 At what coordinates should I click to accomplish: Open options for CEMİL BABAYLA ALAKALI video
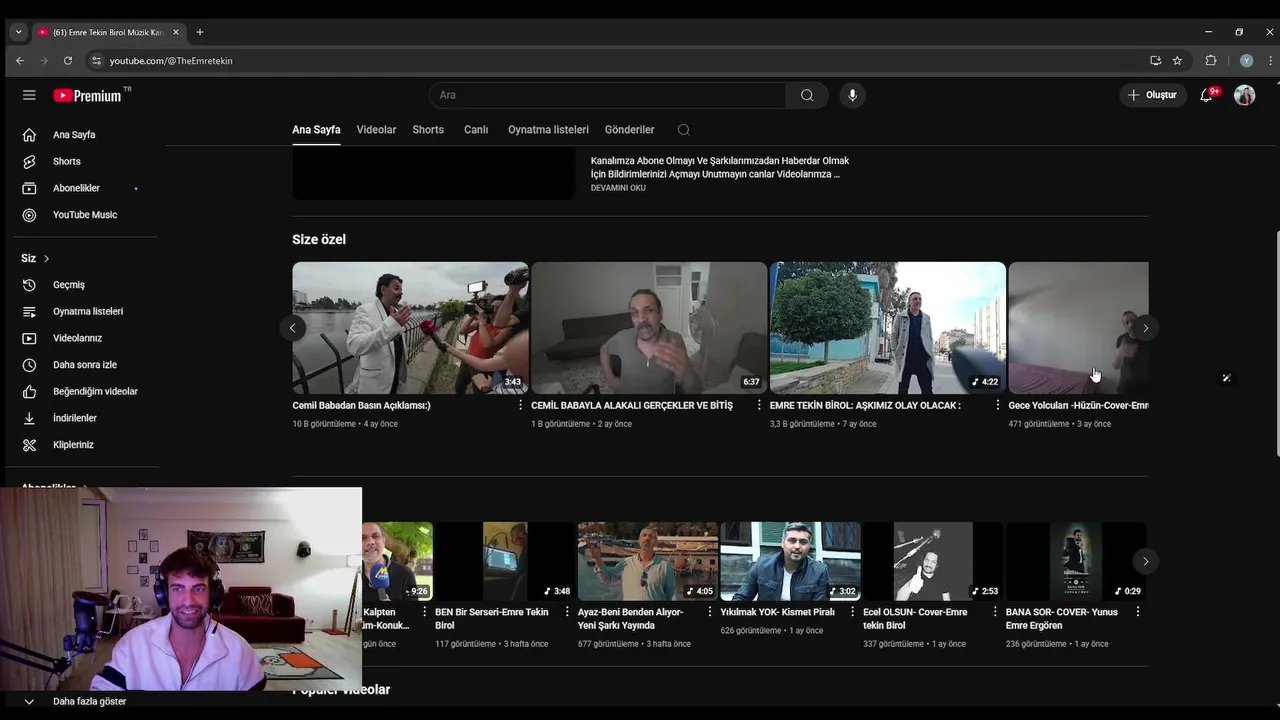[759, 406]
